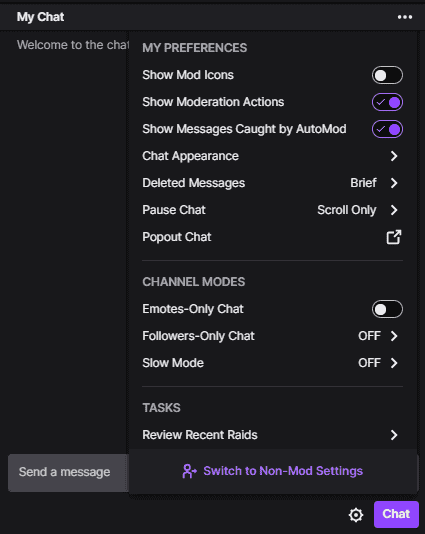Click the person icon beside Switch to Non-Mod Settings
The image size is (425, 534).
[x=189, y=471]
